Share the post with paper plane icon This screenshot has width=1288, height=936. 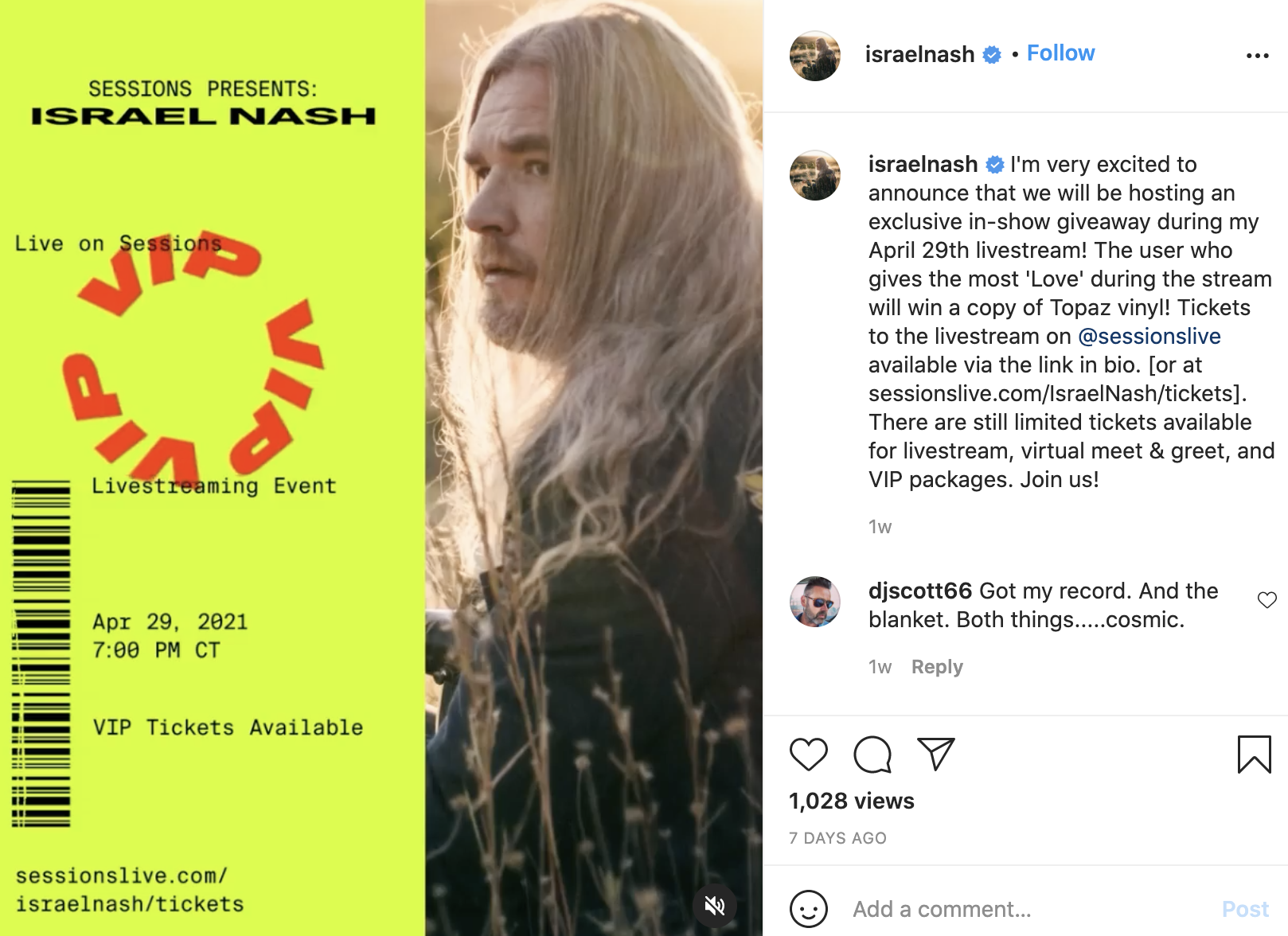pyautogui.click(x=935, y=754)
